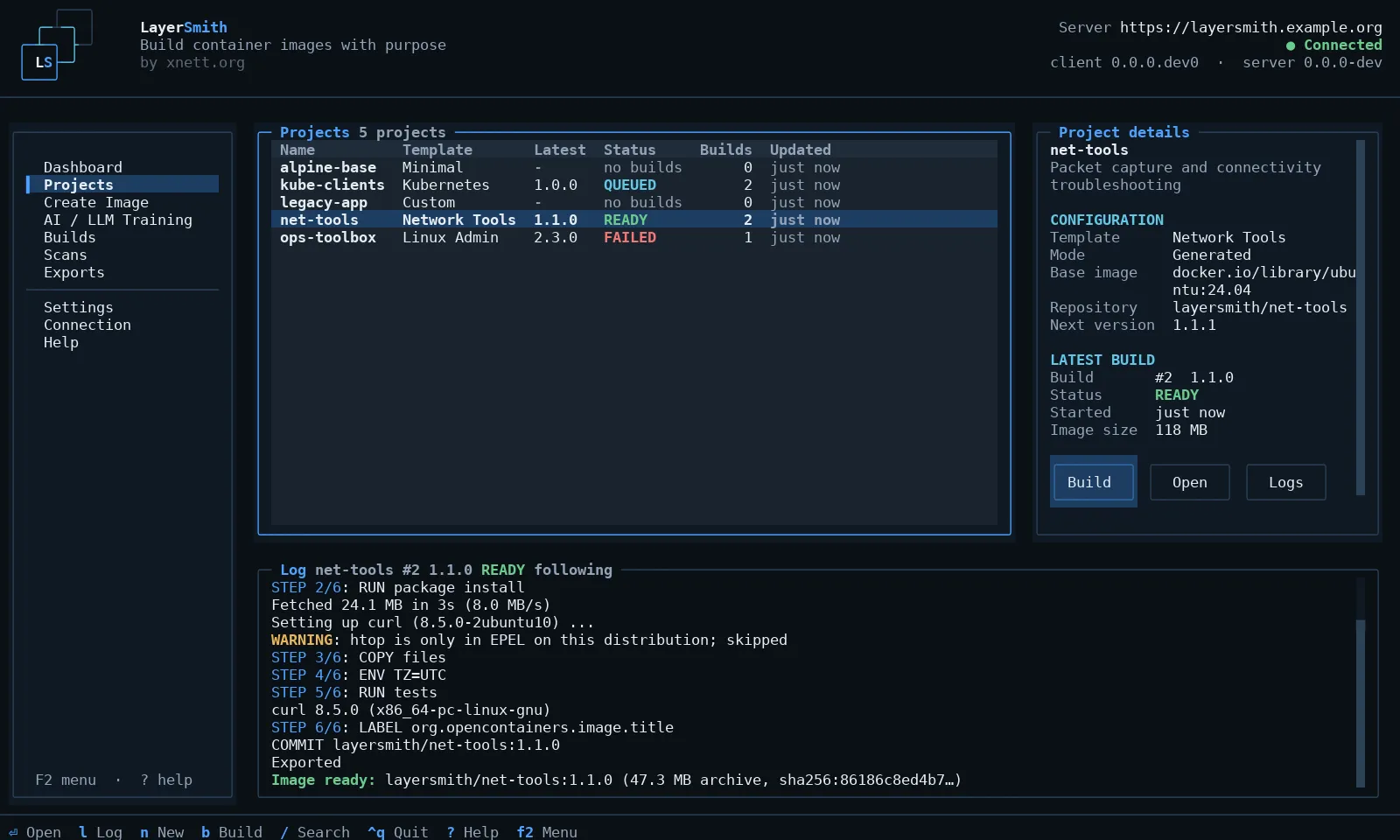Click the server URL layersmith.example.org
Image resolution: width=1400 pixels, height=840 pixels.
(x=1251, y=27)
